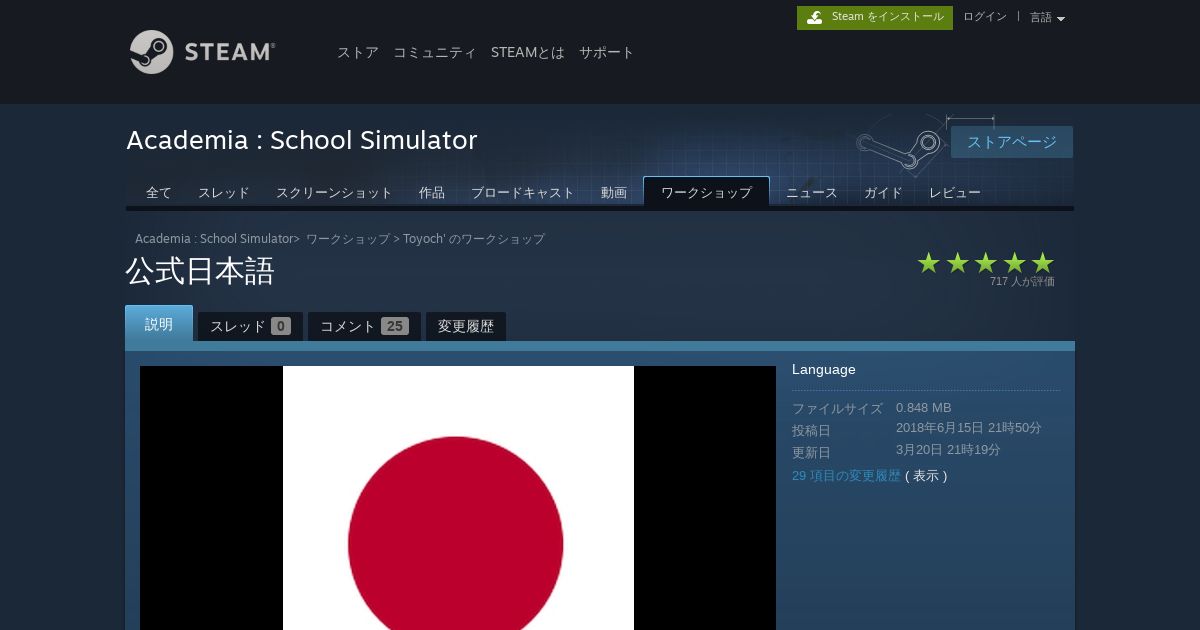Click the 公式日本語 workshop item title
This screenshot has width=1200, height=630.
200,272
